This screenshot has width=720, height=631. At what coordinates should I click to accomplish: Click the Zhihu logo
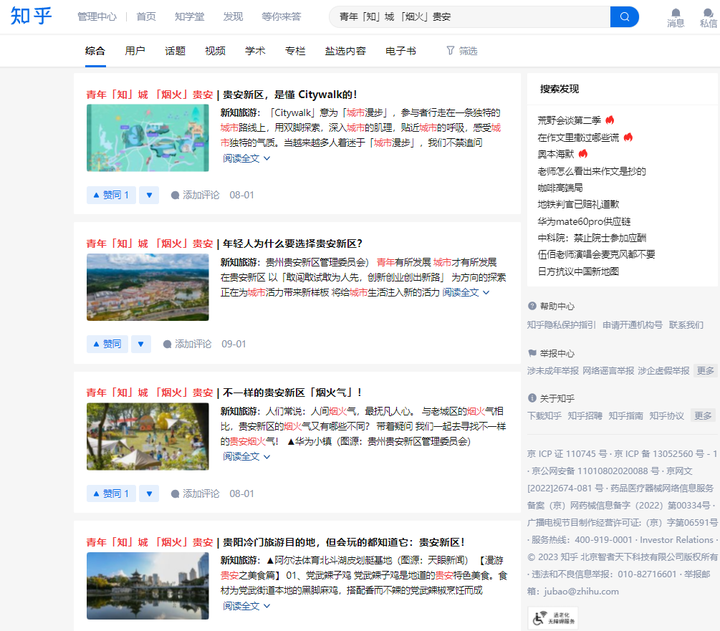pos(31,16)
